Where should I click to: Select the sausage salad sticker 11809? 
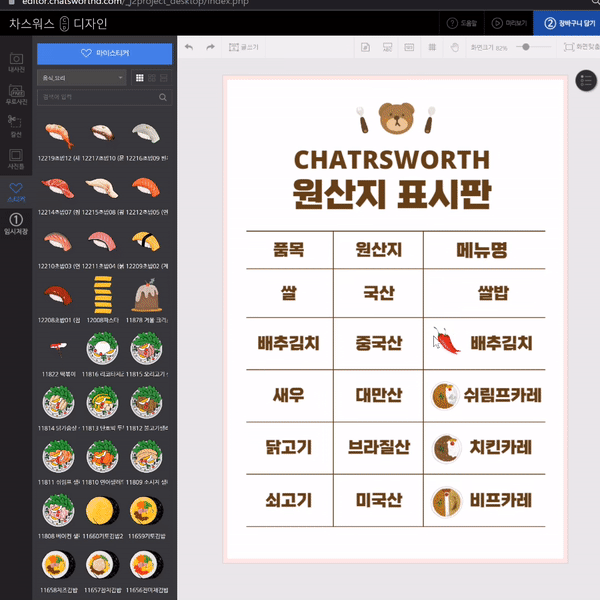[146, 457]
